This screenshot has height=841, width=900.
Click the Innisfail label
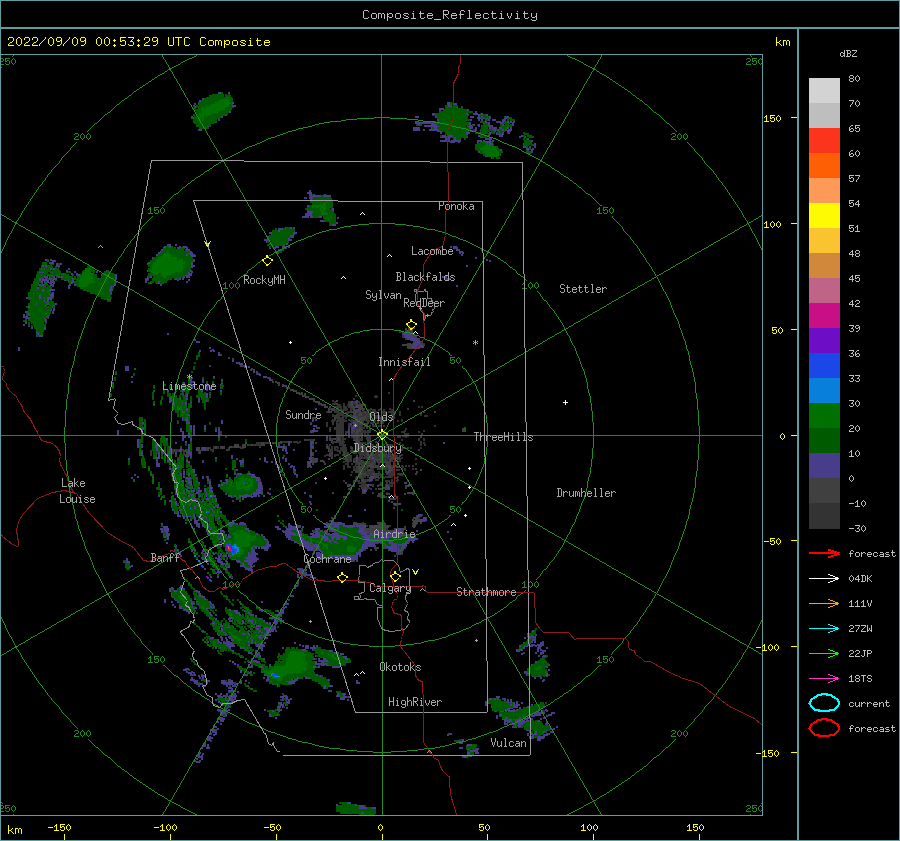click(404, 362)
